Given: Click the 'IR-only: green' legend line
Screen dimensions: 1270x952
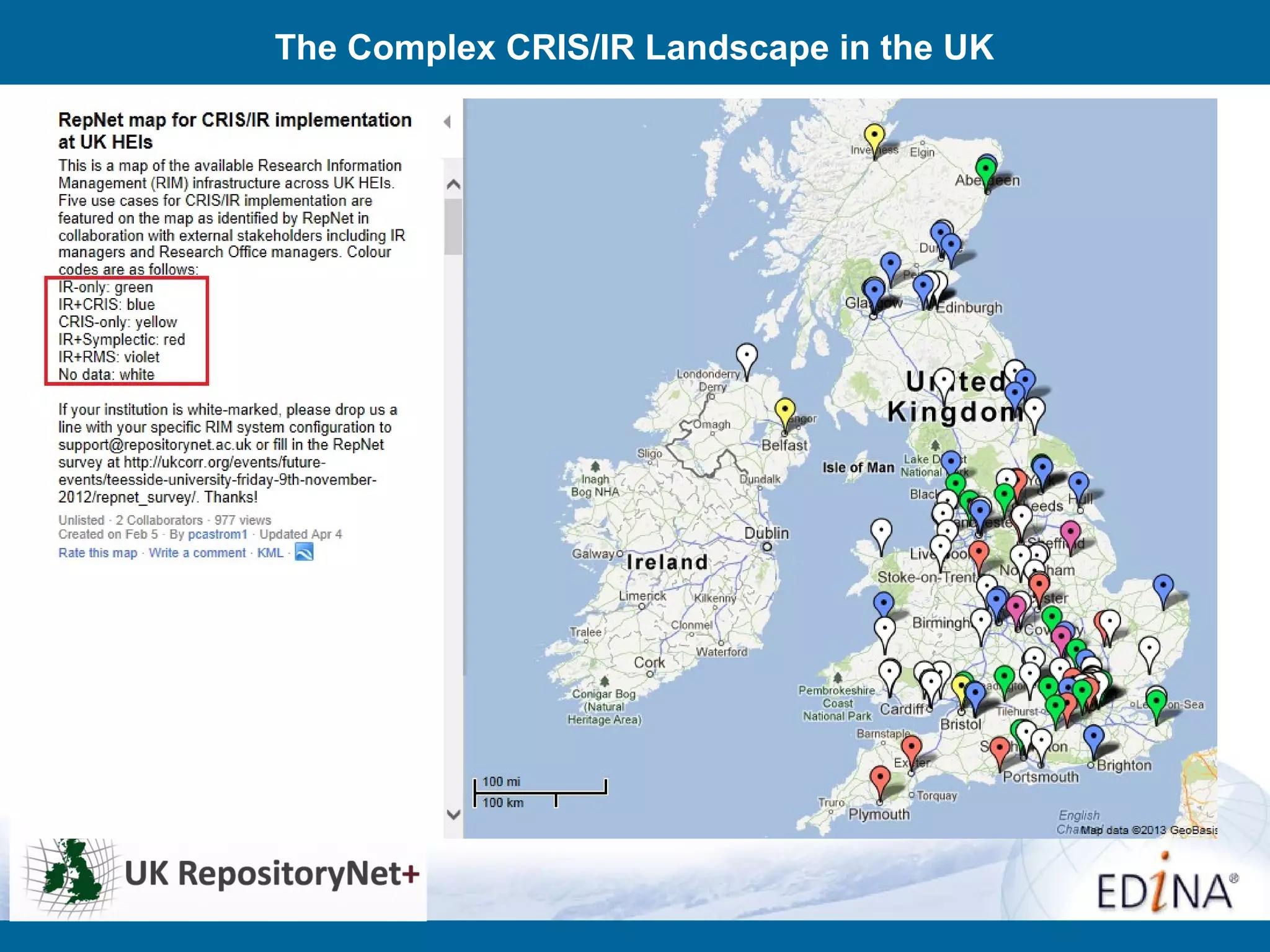Looking at the screenshot, I should (x=105, y=288).
